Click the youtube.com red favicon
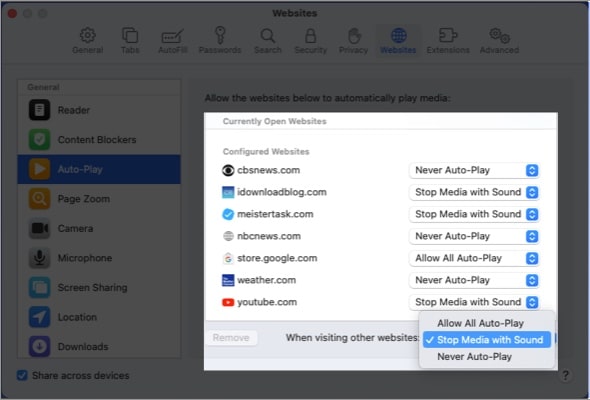The width and height of the screenshot is (590, 400). pyautogui.click(x=228, y=302)
